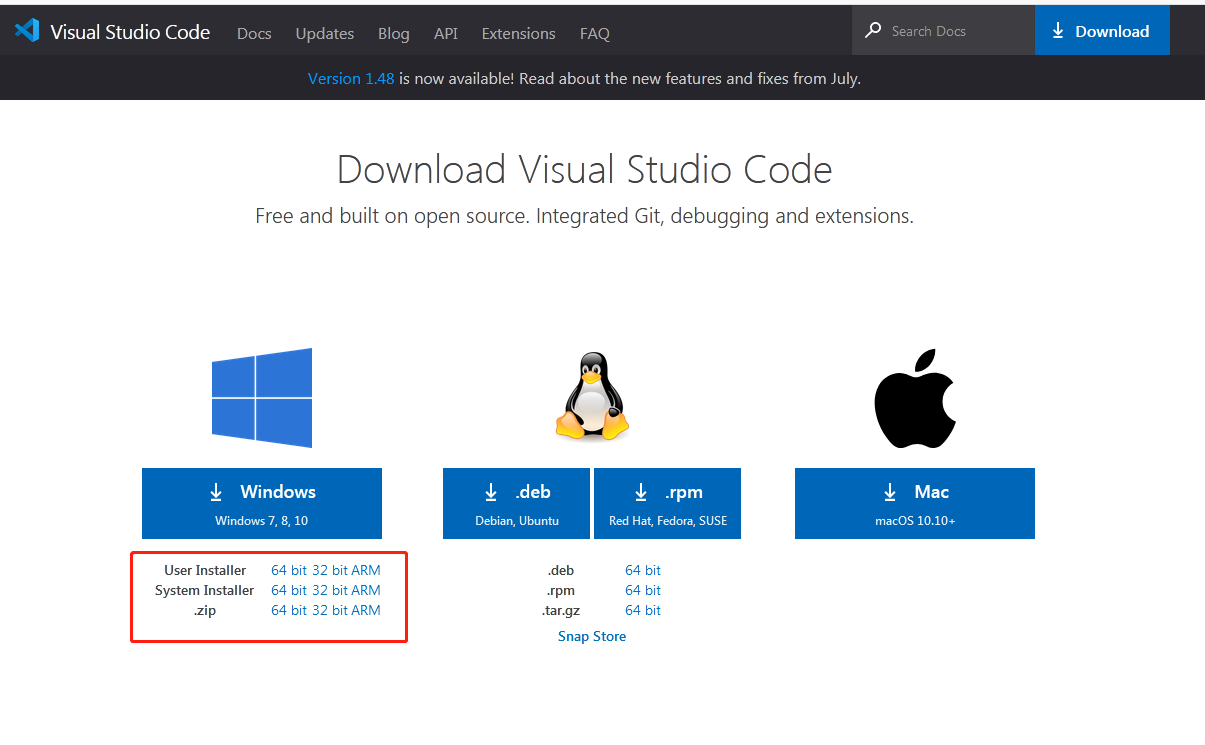1205x745 pixels.
Task: Click the Download Visual Studio Code heading
Action: pyautogui.click(x=585, y=169)
